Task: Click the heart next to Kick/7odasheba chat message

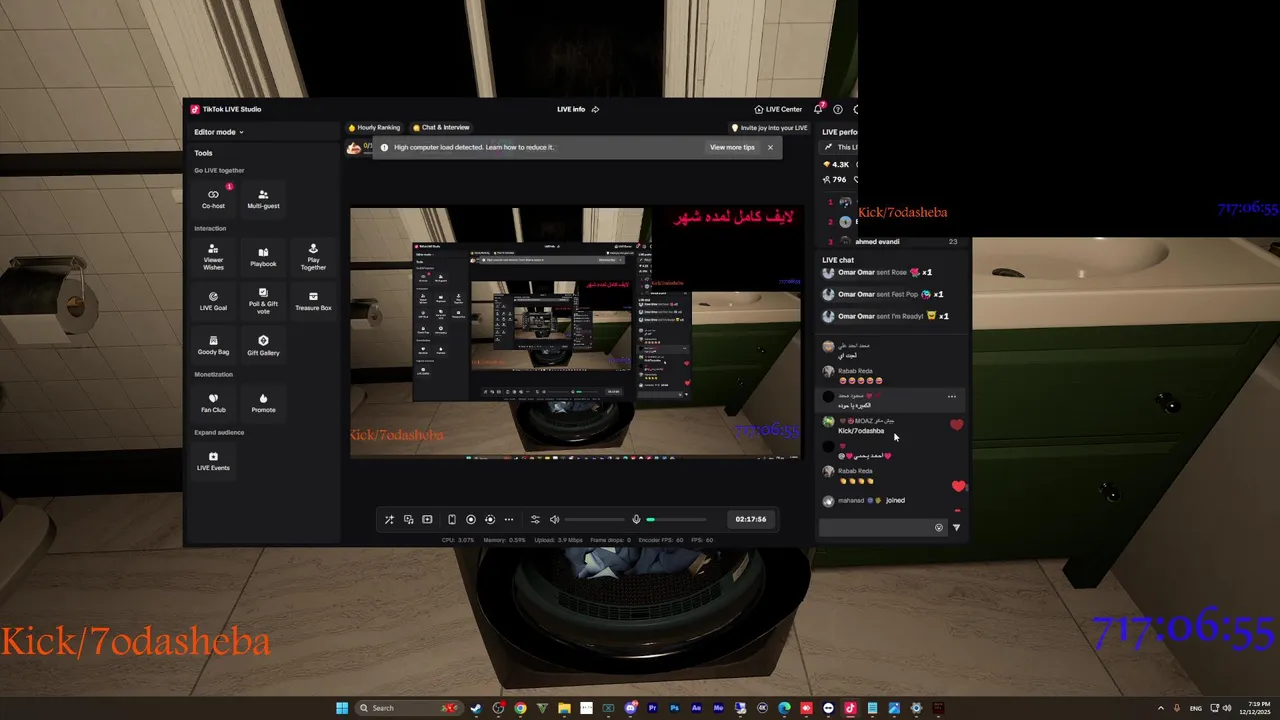Action: coord(956,425)
